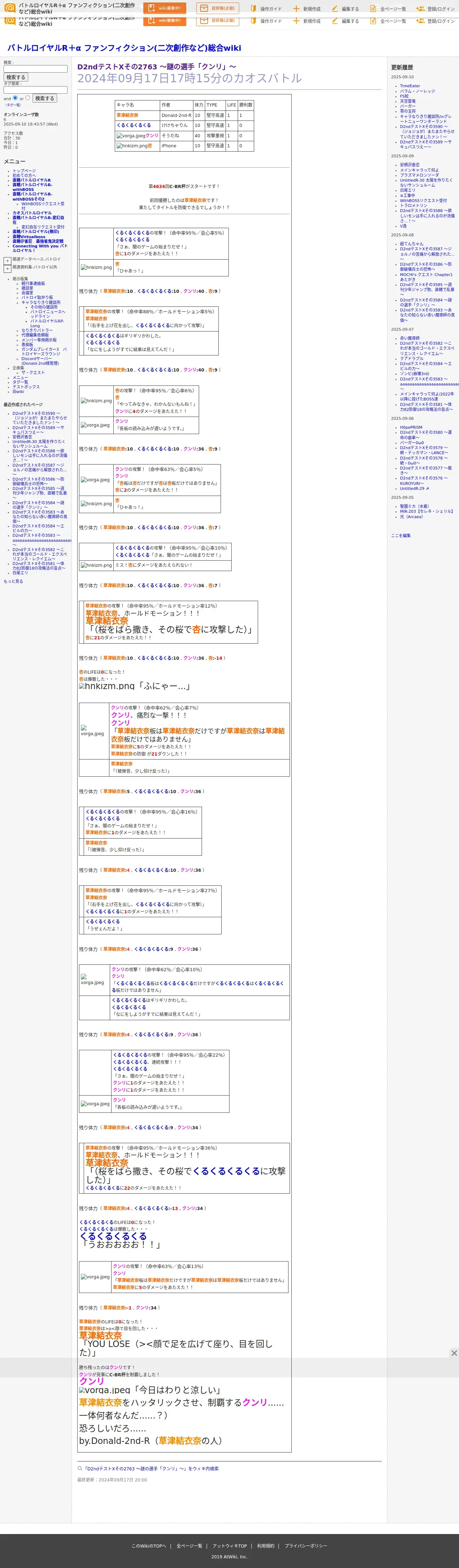
Task: Expand the 関連データベース-バトロイ section
Action: pos(7,261)
